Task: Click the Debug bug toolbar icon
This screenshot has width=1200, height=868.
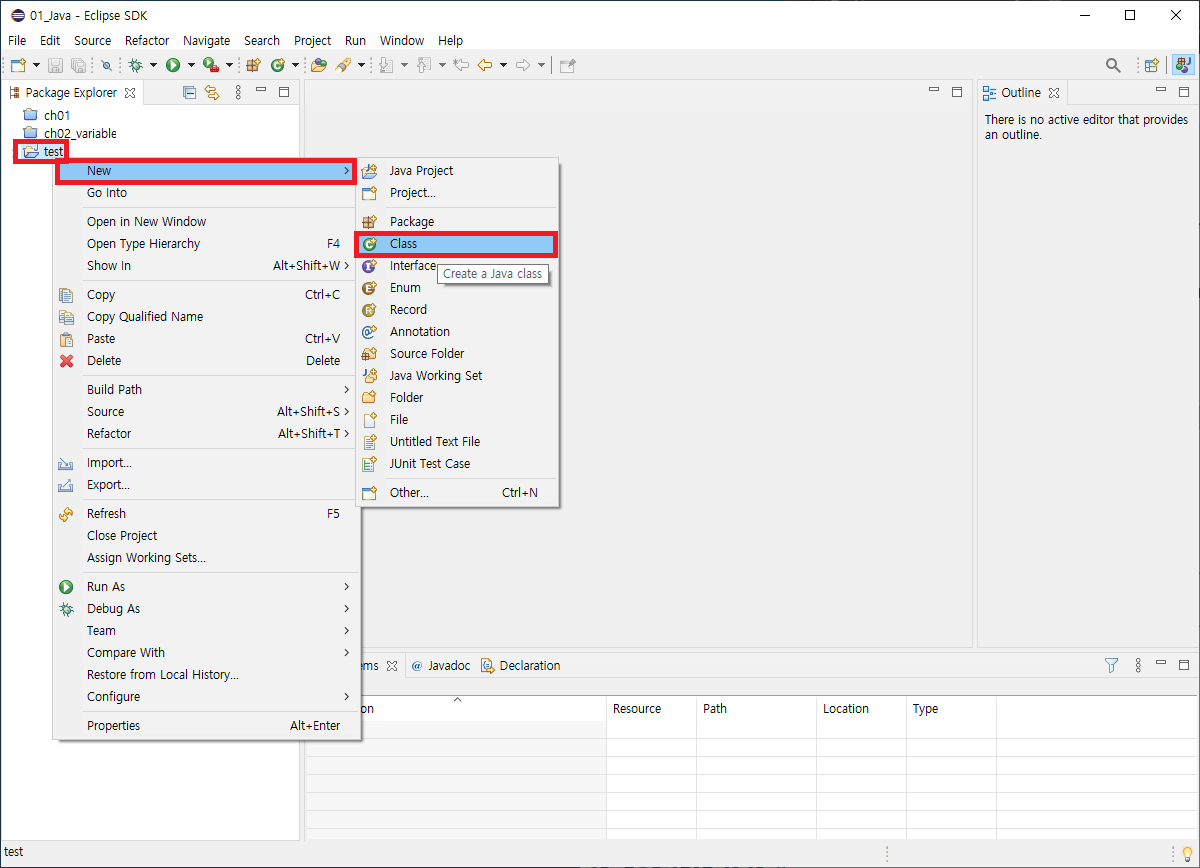Action: coord(135,65)
